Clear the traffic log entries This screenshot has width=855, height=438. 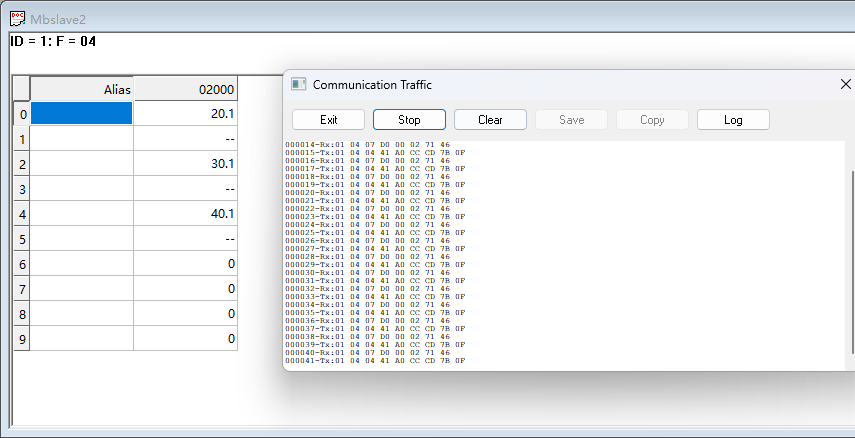tap(490, 120)
